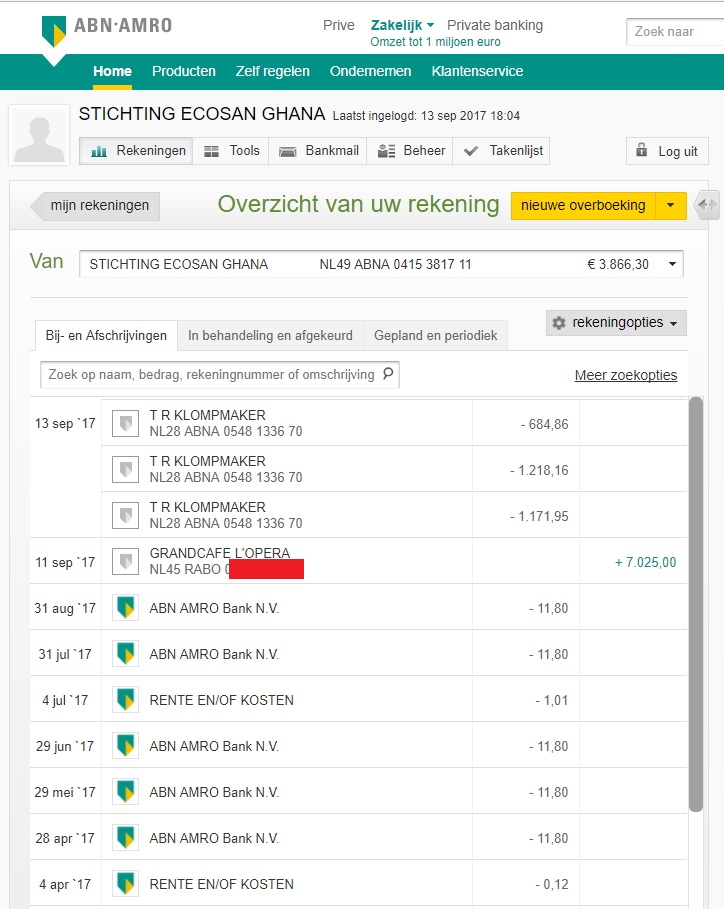Switch to Gepland en periodiek tab
The height and width of the screenshot is (909, 724).
(x=435, y=336)
